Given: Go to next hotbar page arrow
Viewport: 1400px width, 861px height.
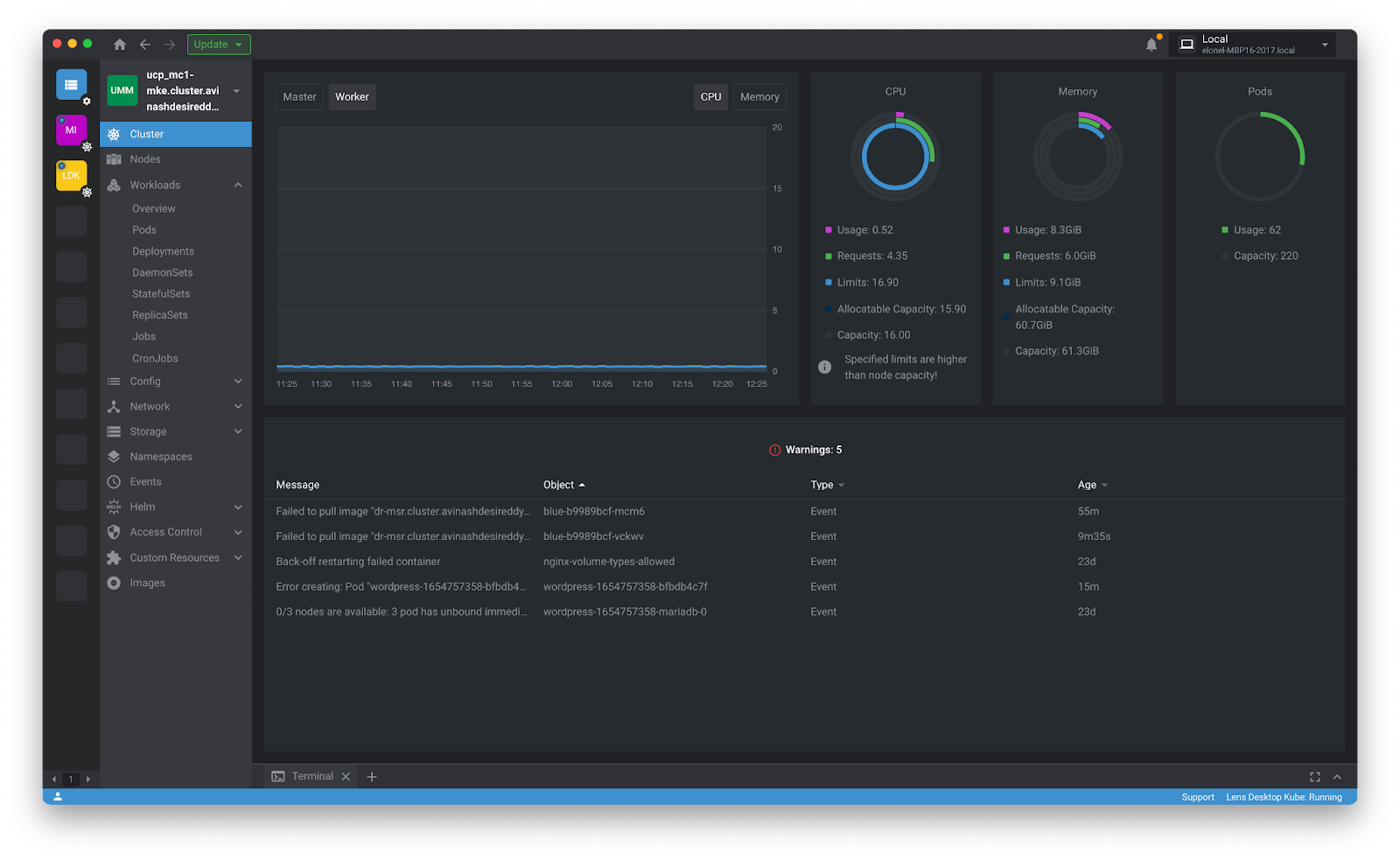Looking at the screenshot, I should coord(87,780).
